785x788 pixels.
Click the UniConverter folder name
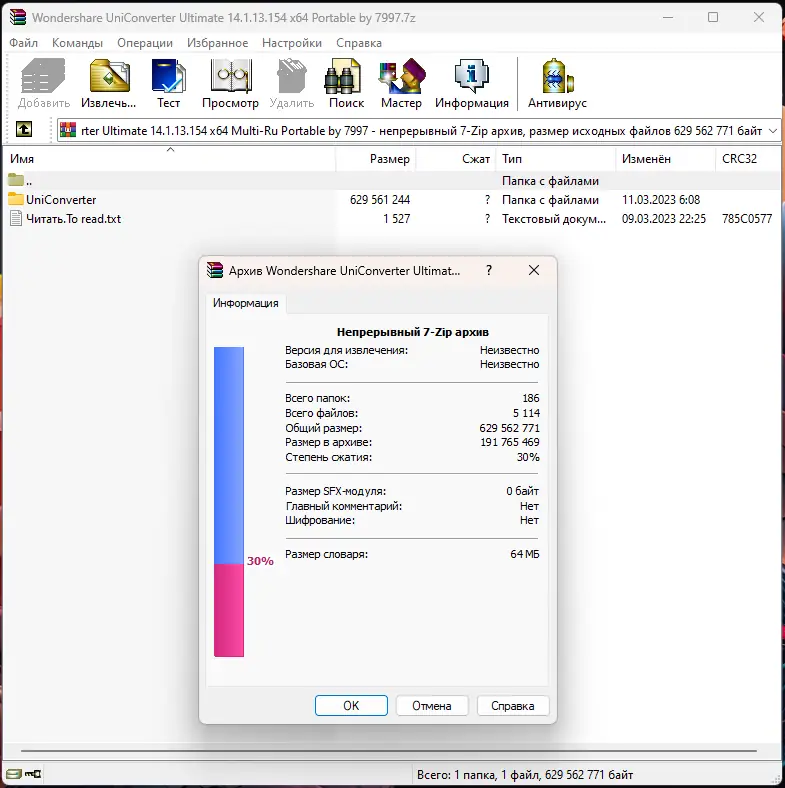(61, 200)
